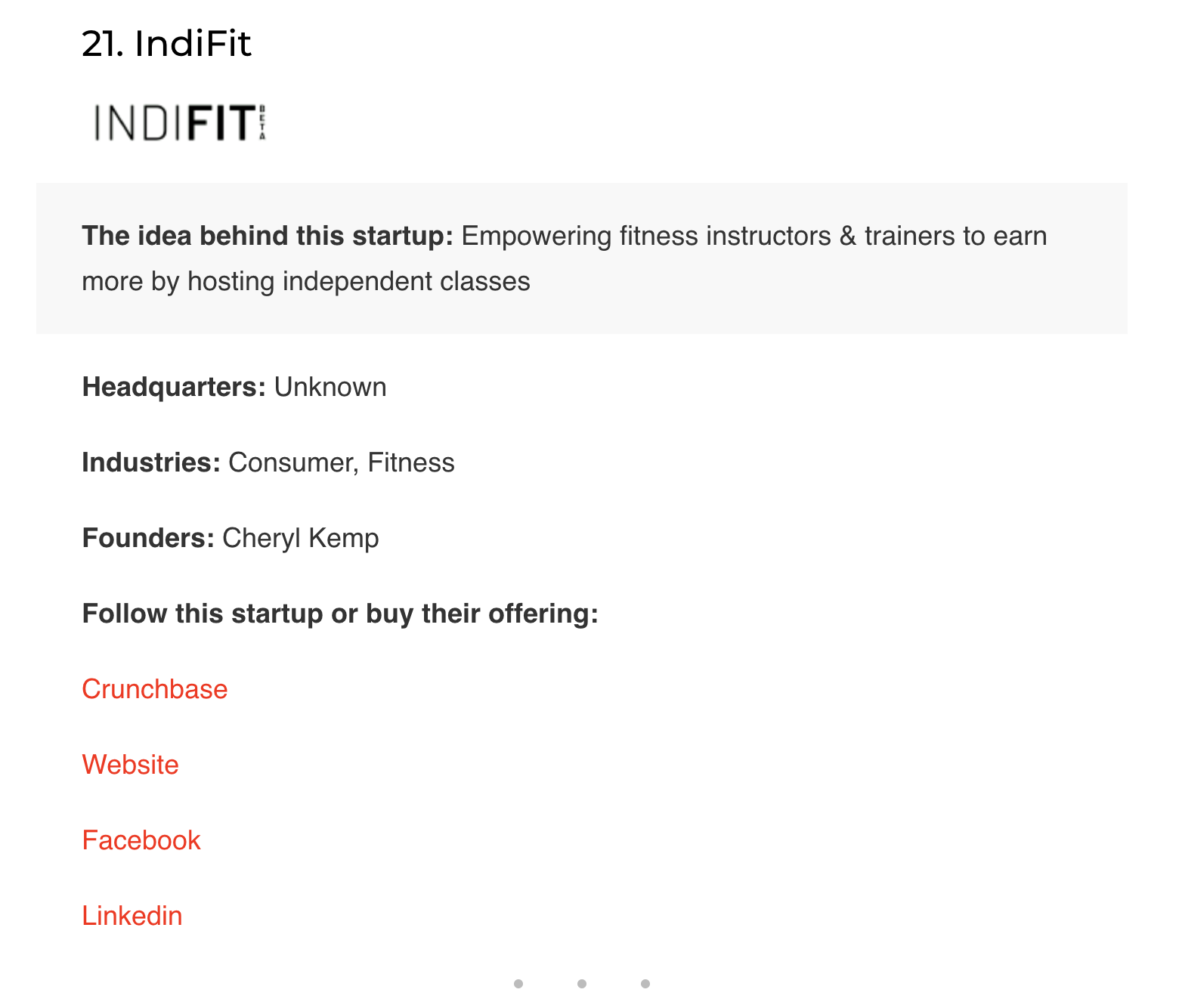
Task: Click the bold Industries label
Action: [151, 462]
